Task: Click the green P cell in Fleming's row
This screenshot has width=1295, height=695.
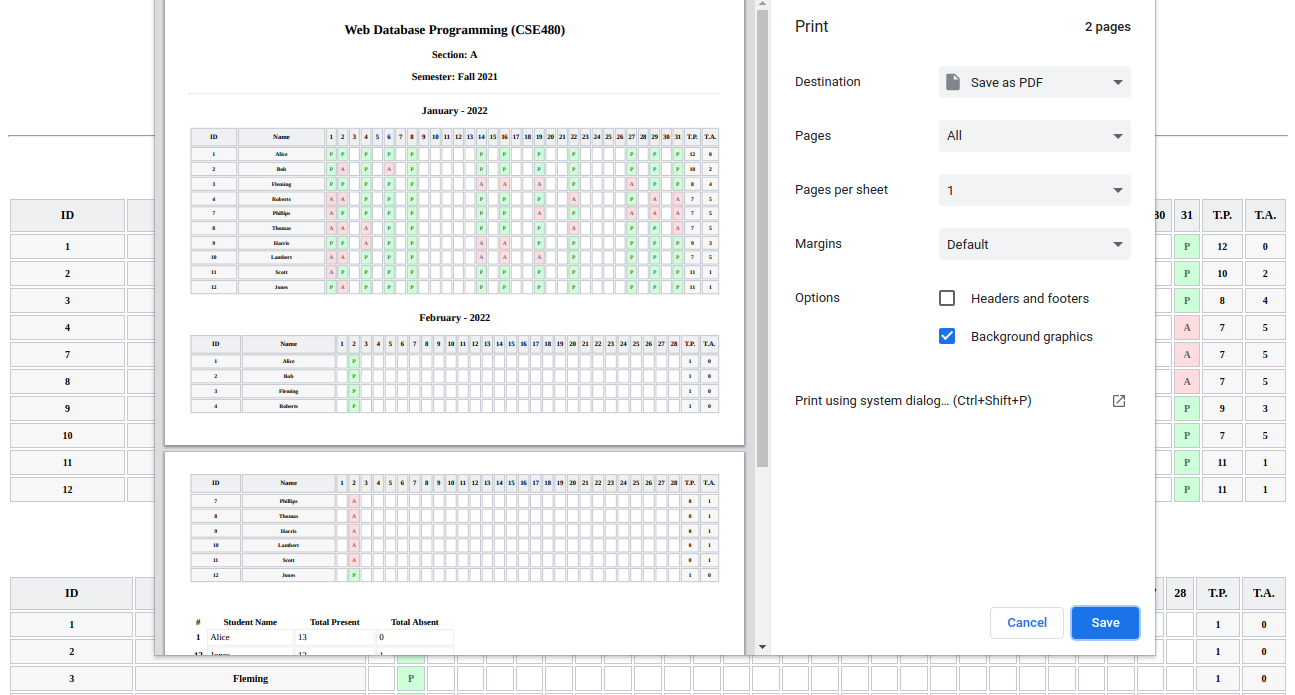Action: 410,678
